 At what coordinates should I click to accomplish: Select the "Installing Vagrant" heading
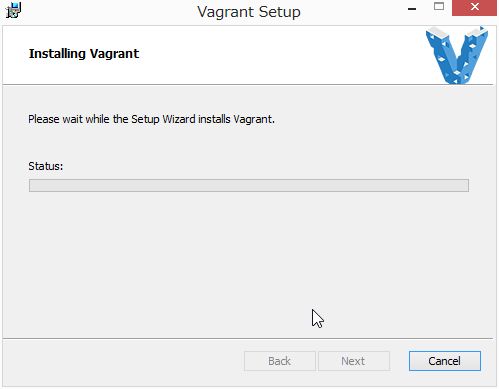84,54
